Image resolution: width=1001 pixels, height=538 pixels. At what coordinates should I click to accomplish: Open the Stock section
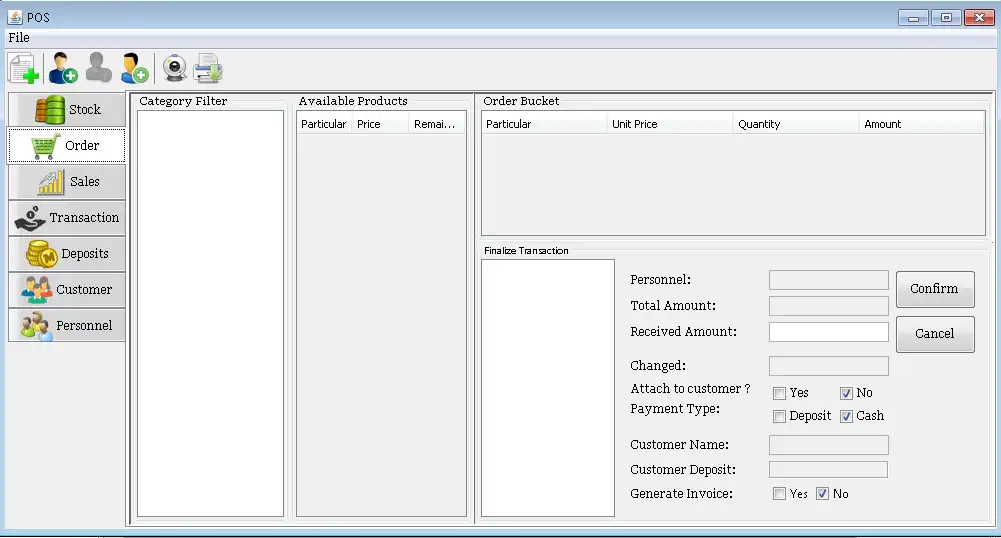point(67,109)
